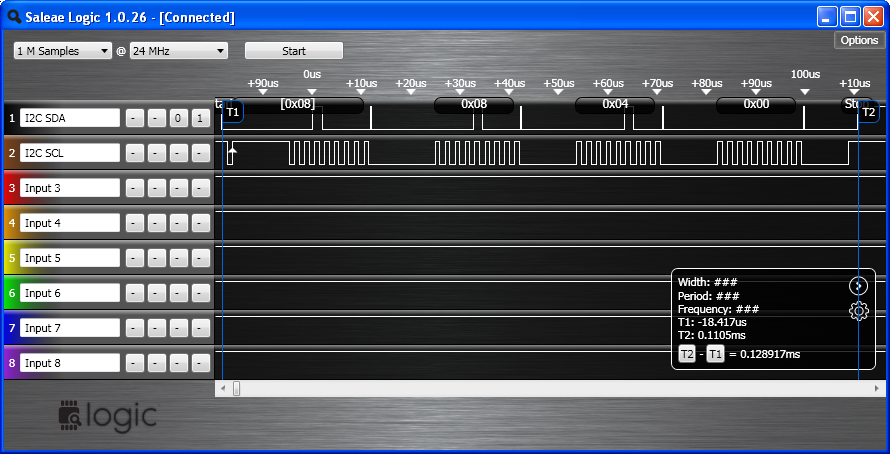Open the Options button
The width and height of the screenshot is (890, 454).
[859, 40]
